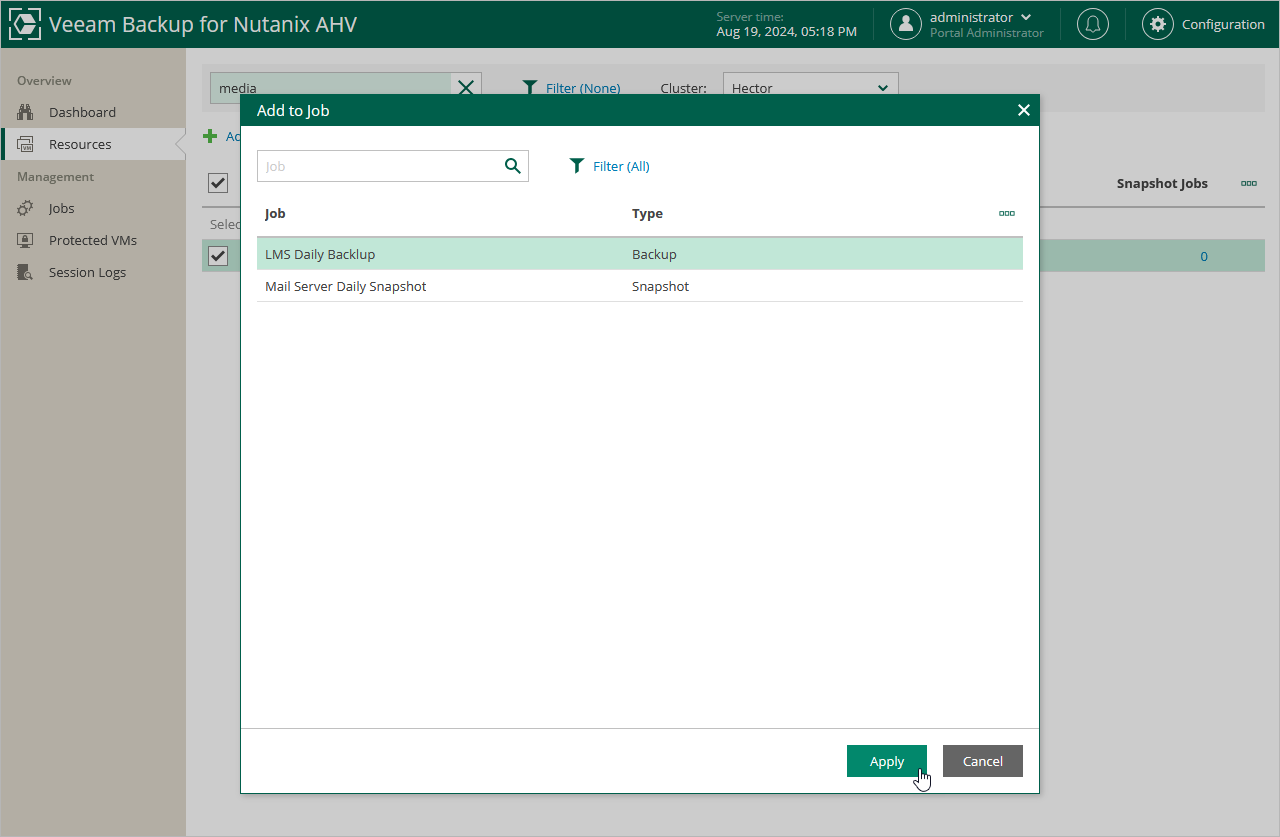1280x837 pixels.
Task: Click the Configuration gear icon
Action: (1158, 24)
